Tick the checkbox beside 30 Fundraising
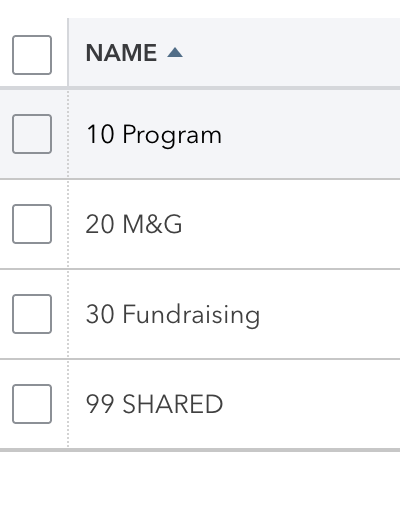Image resolution: width=400 pixels, height=520 pixels. pos(32,314)
